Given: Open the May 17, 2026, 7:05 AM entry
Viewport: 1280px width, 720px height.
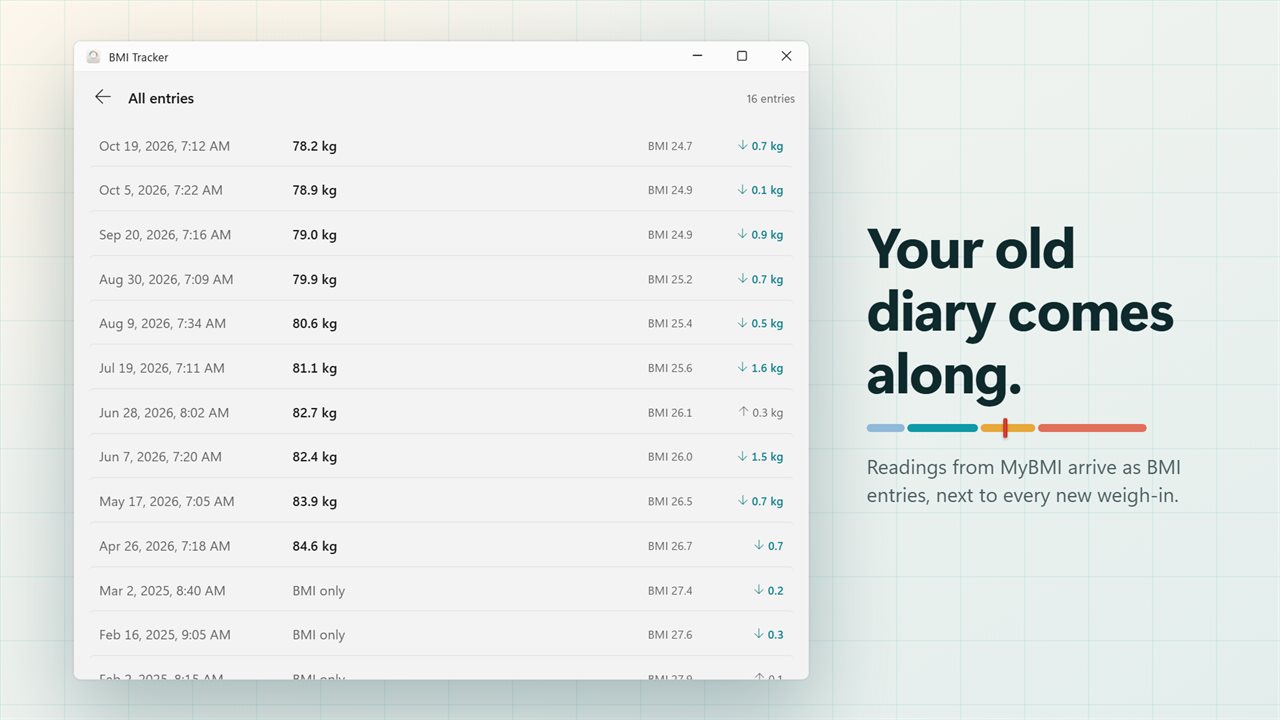Looking at the screenshot, I should pyautogui.click(x=441, y=501).
